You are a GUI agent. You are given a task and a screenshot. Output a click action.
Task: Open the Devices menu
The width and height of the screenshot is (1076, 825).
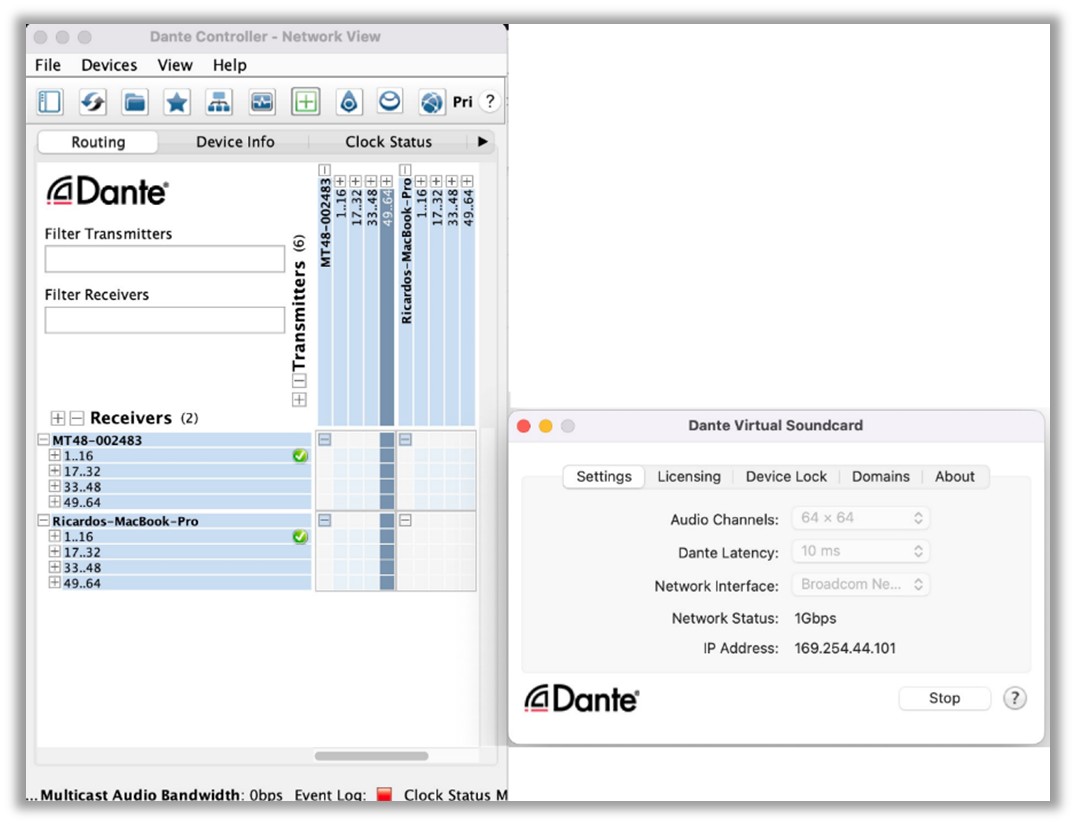click(x=109, y=65)
